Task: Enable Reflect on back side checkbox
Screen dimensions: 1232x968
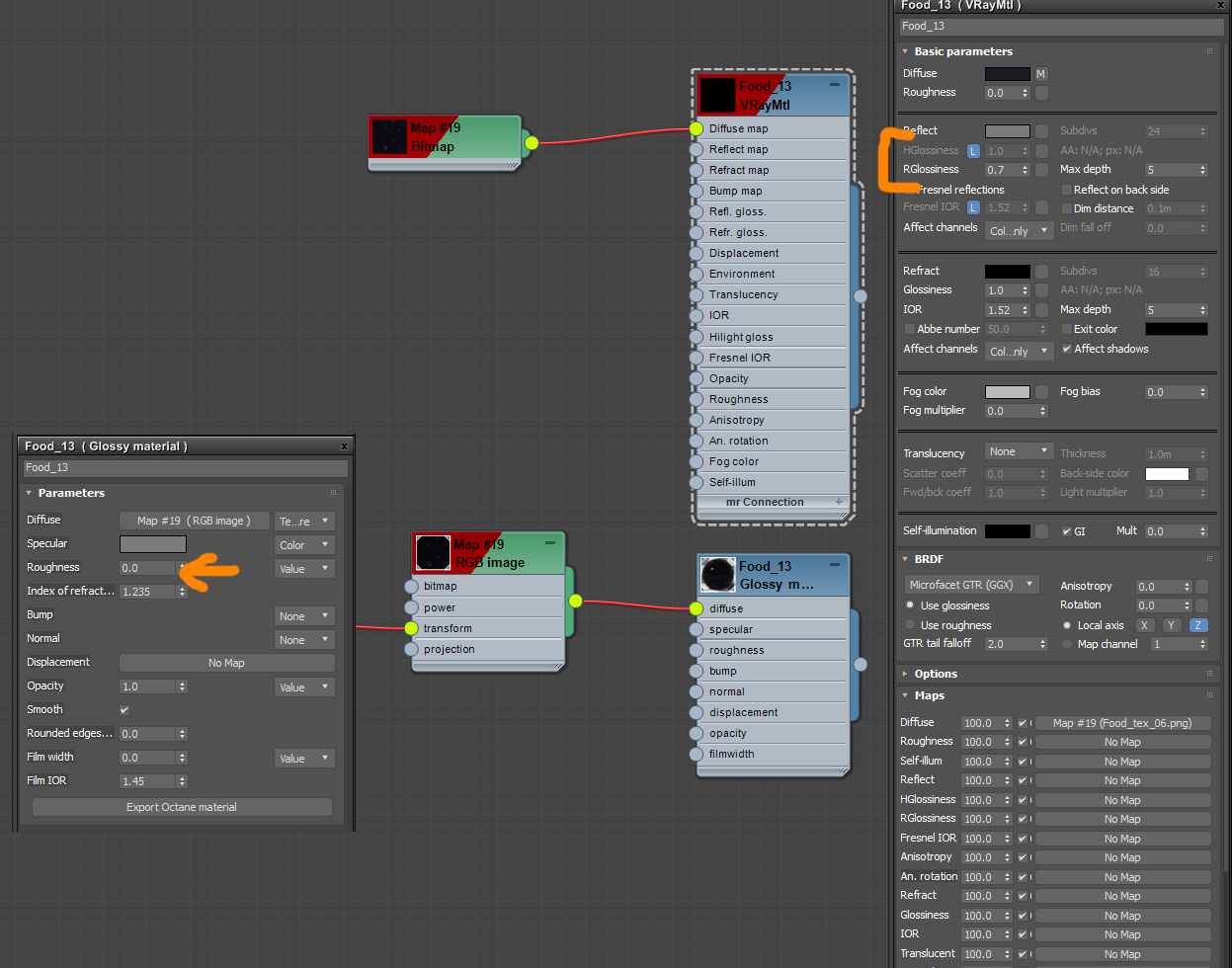Action: coord(1066,190)
